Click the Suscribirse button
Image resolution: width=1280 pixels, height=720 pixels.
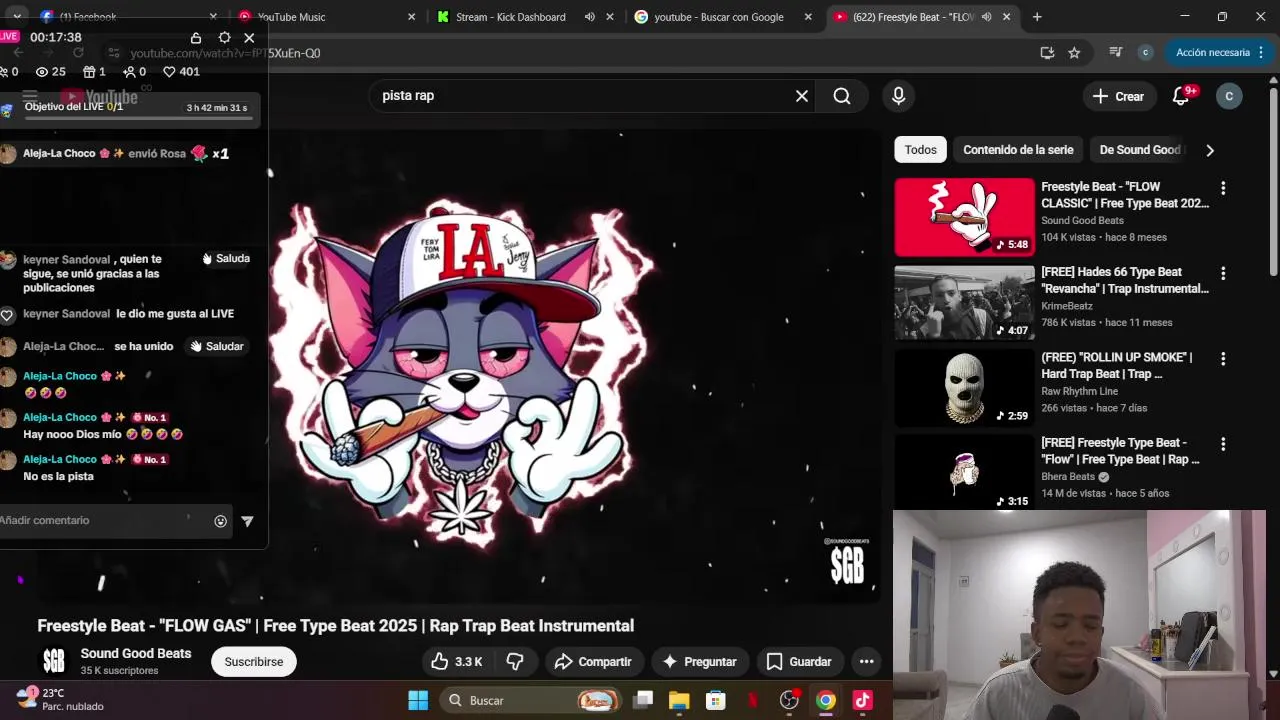click(254, 662)
